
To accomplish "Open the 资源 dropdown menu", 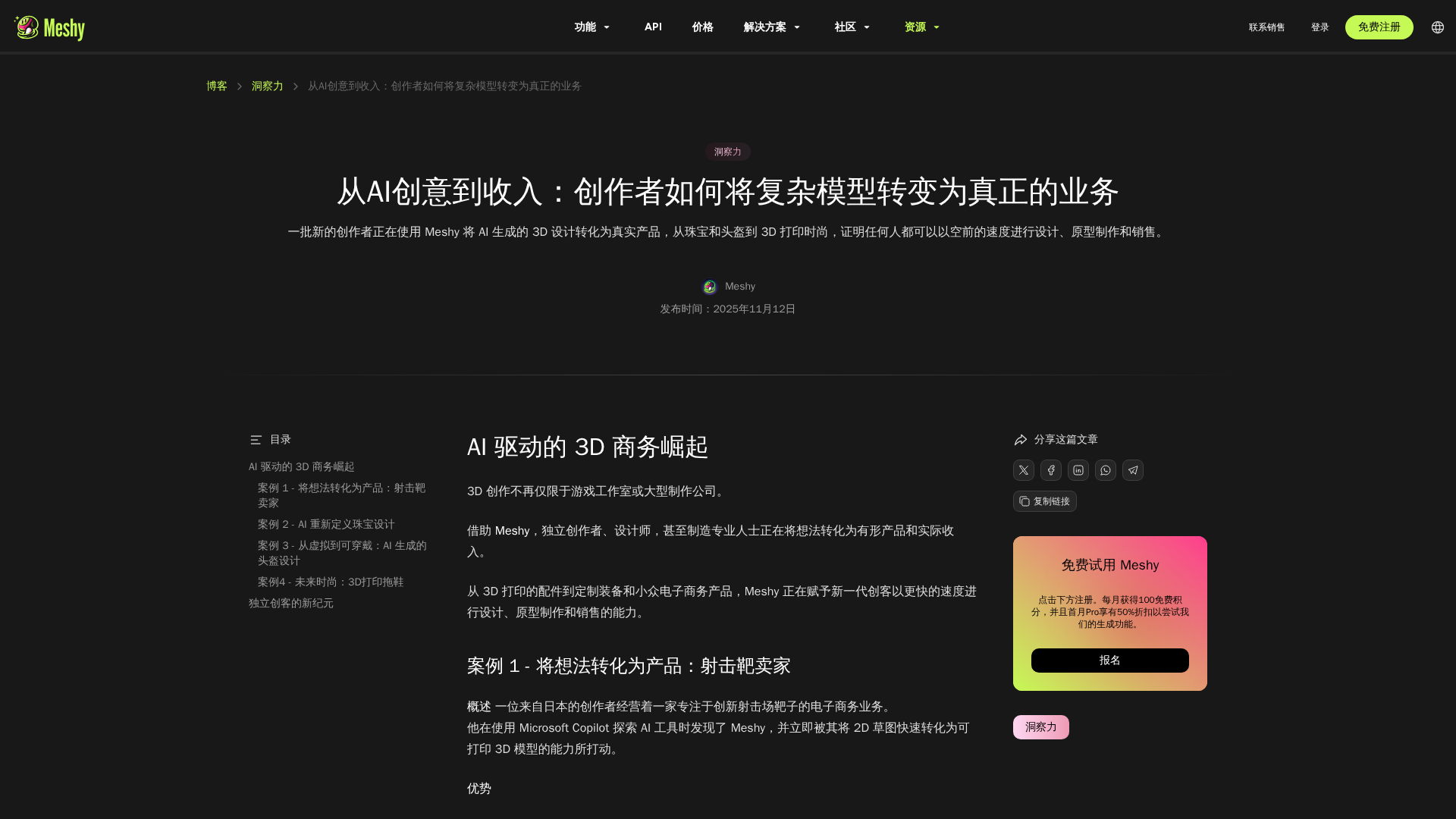I will click(x=921, y=27).
